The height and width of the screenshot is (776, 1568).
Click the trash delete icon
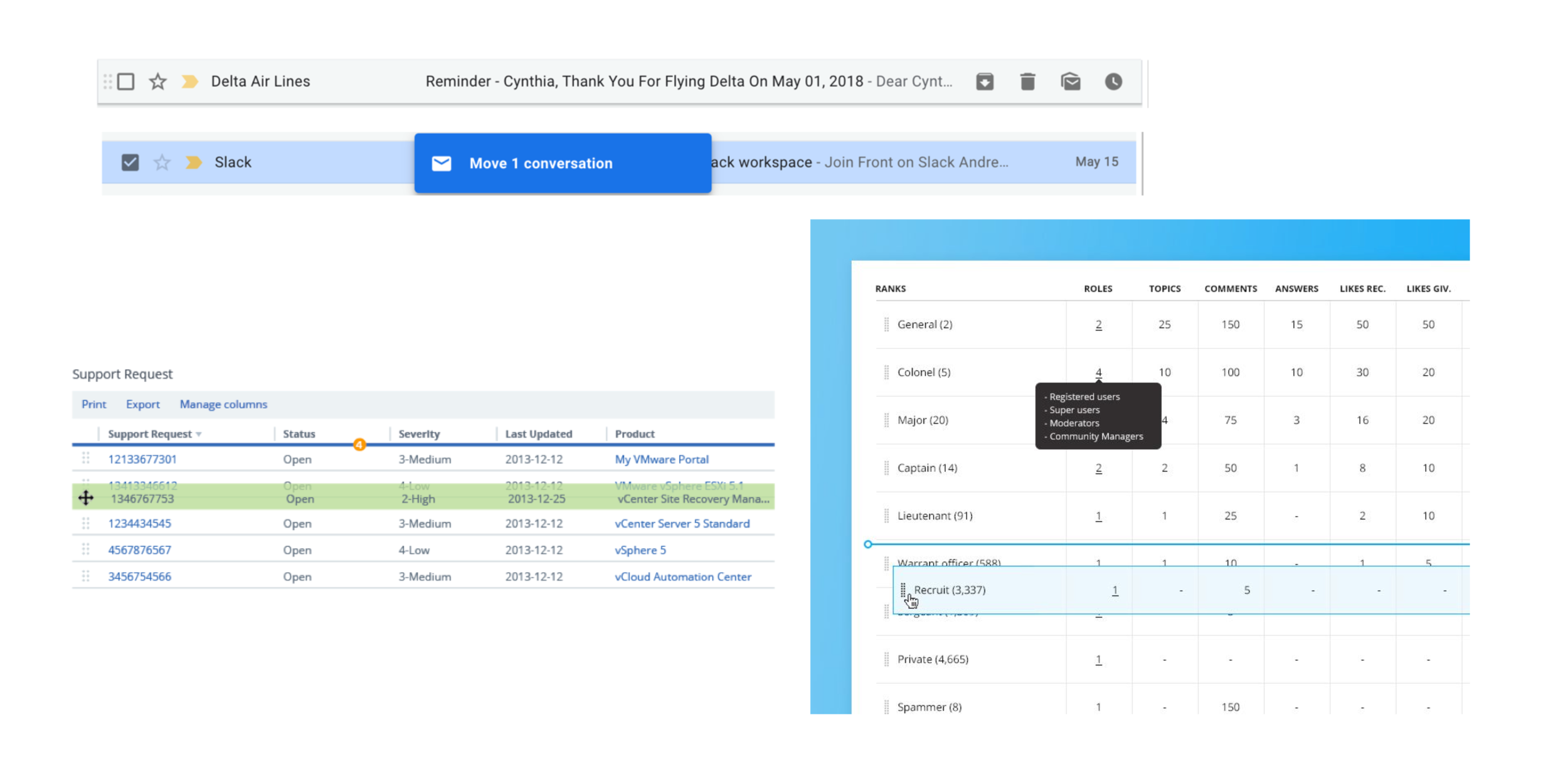click(1027, 82)
